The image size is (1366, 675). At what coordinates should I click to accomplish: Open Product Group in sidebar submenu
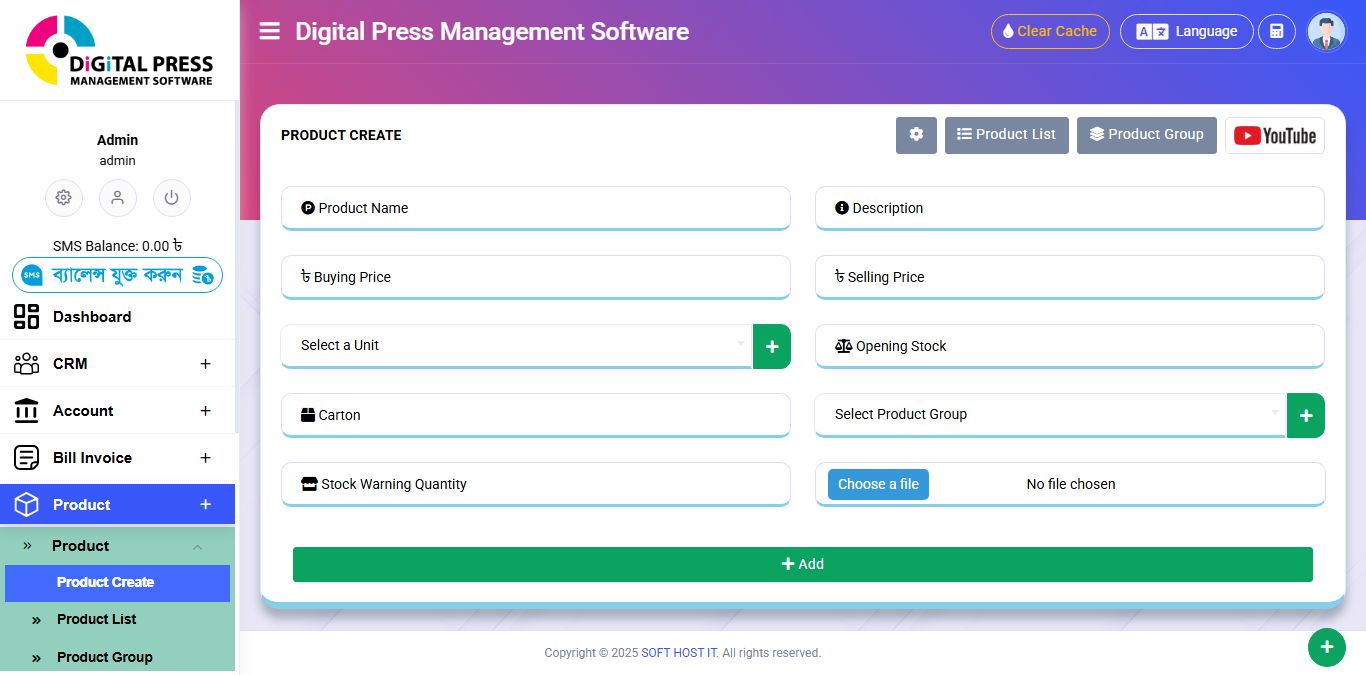click(x=105, y=657)
